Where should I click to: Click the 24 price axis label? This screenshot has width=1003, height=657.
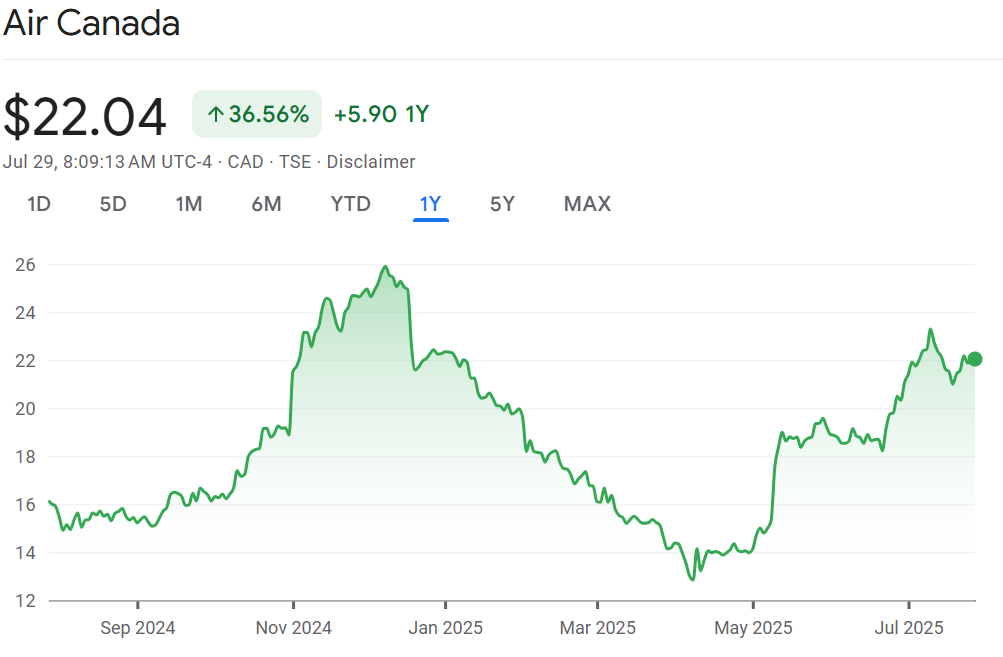(x=26, y=313)
